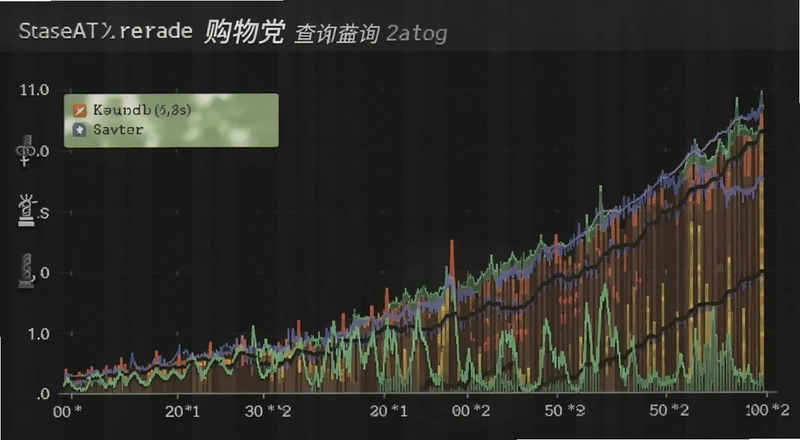The width and height of the screenshot is (800, 440).
Task: Click the 1.0 y-axis label
Action: pyautogui.click(x=38, y=334)
